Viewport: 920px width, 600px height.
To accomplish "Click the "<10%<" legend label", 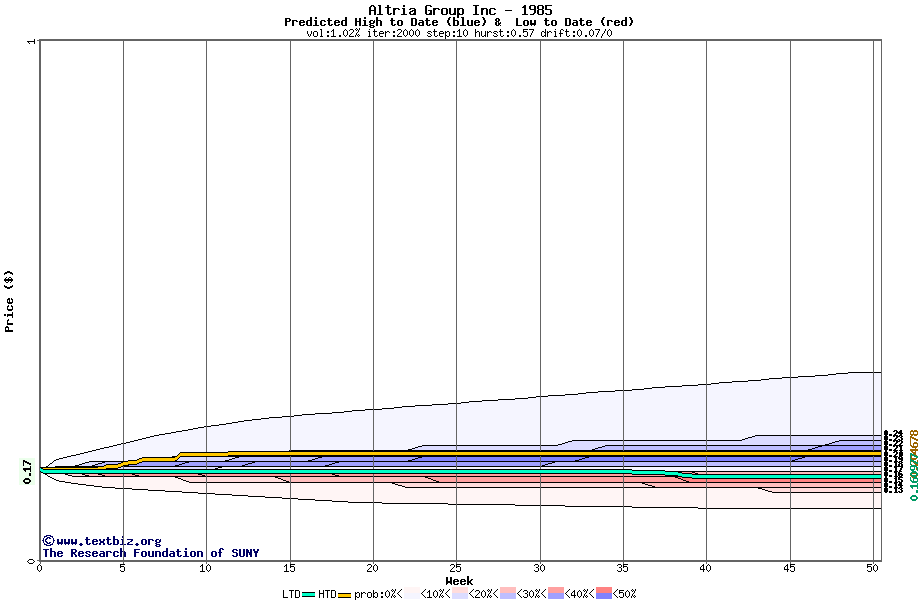I will pyautogui.click(x=436, y=594).
